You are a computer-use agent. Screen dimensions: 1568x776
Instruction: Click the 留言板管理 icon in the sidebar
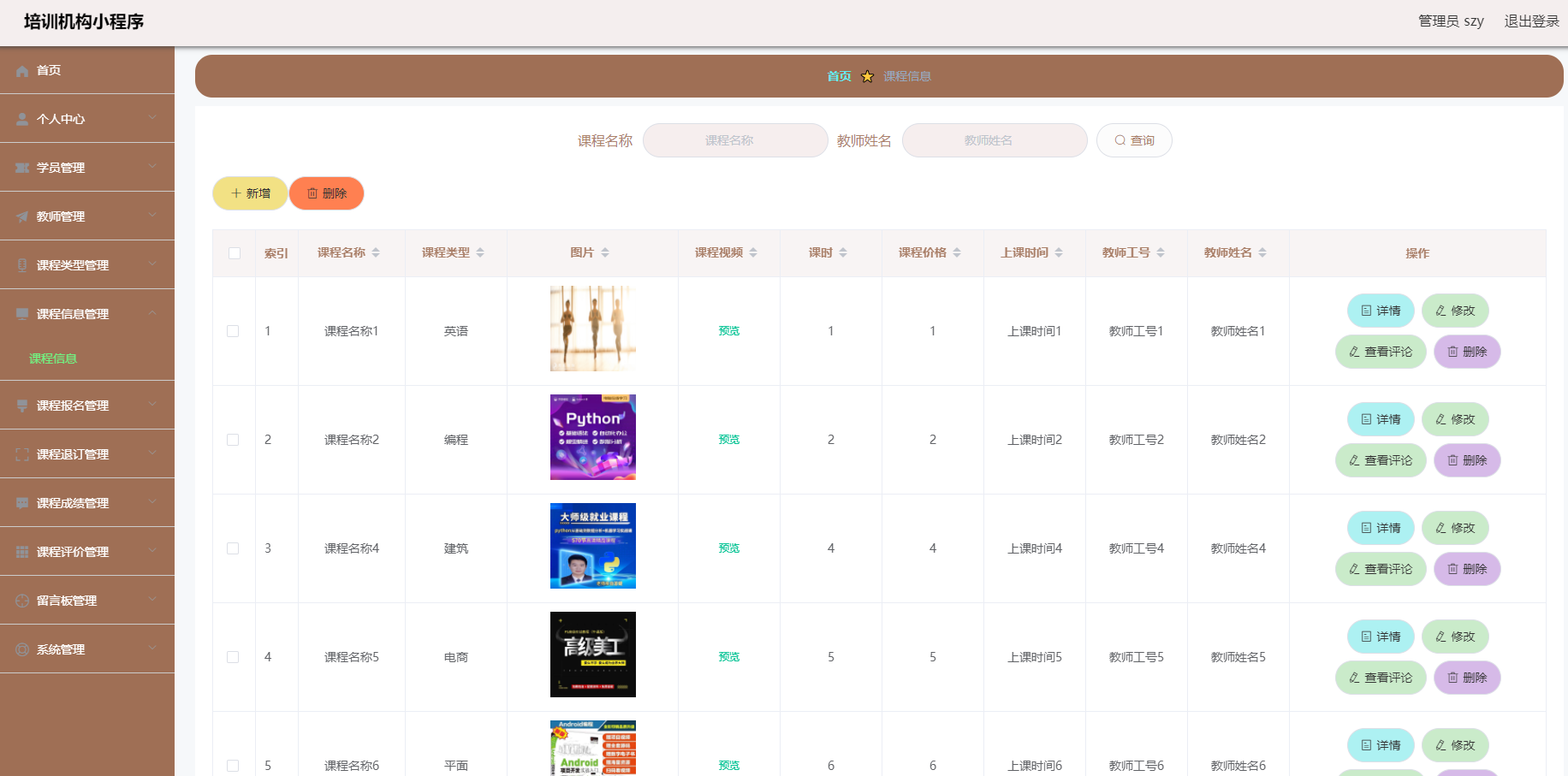[x=22, y=601]
